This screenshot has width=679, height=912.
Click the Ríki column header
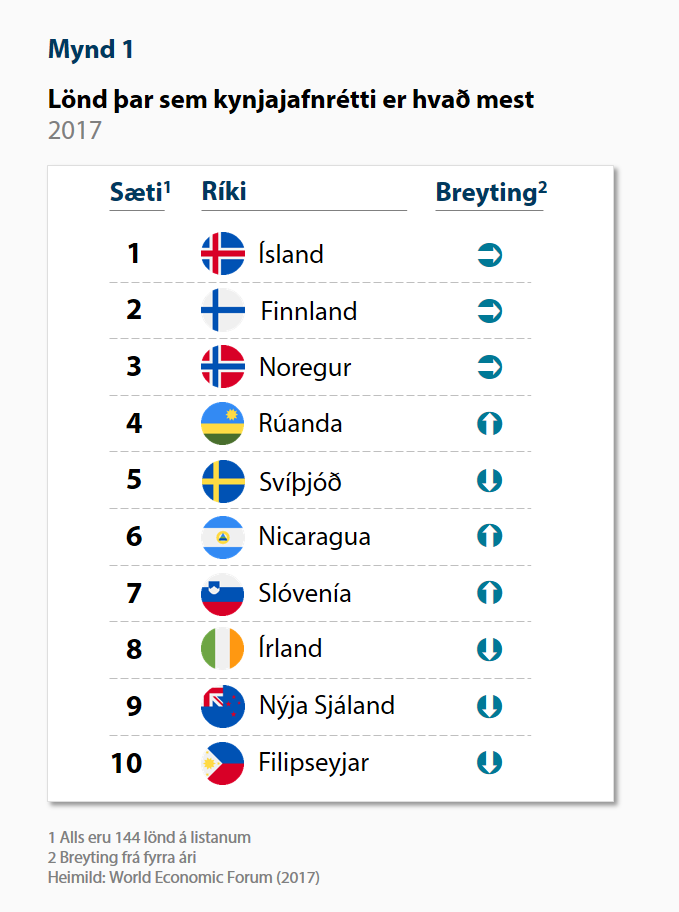[x=224, y=191]
